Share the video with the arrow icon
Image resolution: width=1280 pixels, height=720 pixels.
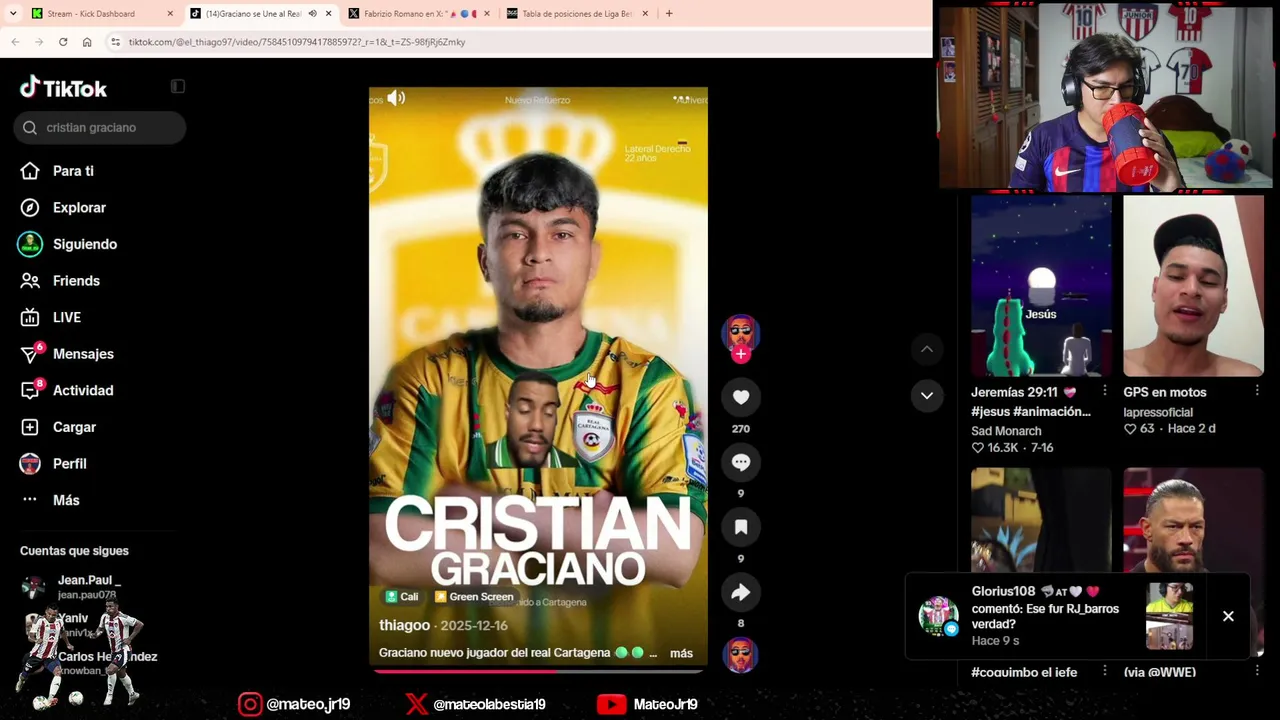[x=741, y=592]
